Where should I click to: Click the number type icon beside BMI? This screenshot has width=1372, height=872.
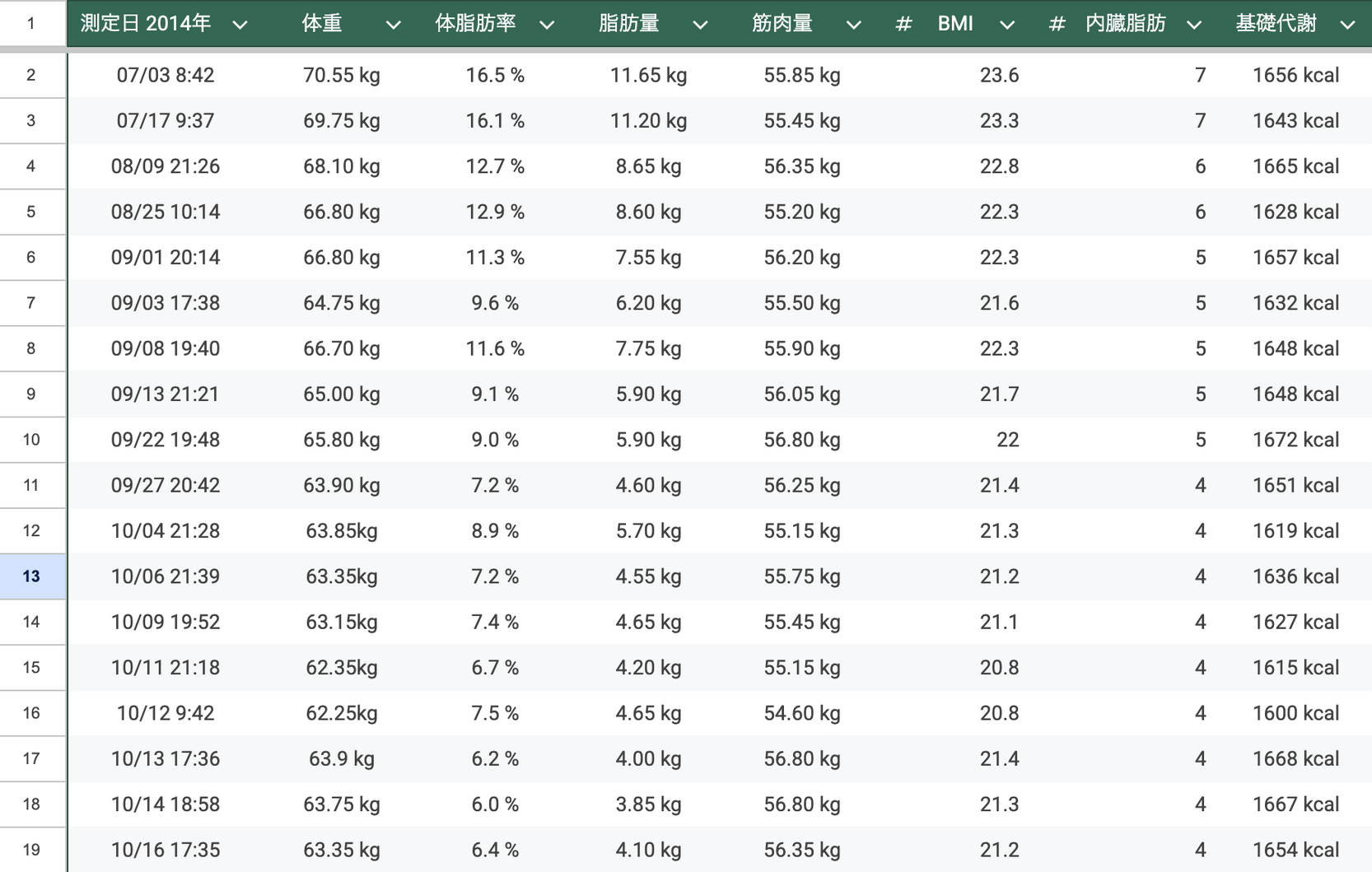903,25
